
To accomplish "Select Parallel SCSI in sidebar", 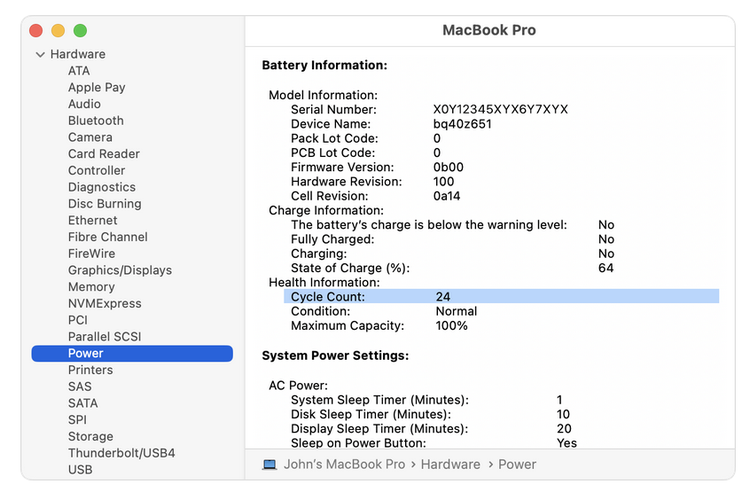I will pos(104,337).
